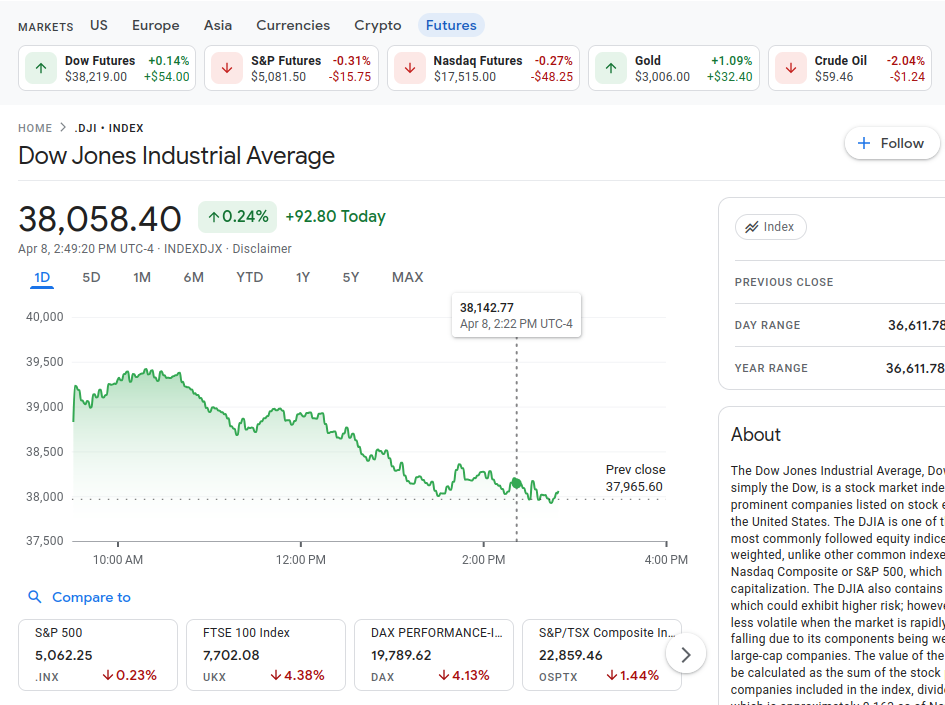Select the Futures markets tab
This screenshot has width=945, height=705.
[x=451, y=25]
